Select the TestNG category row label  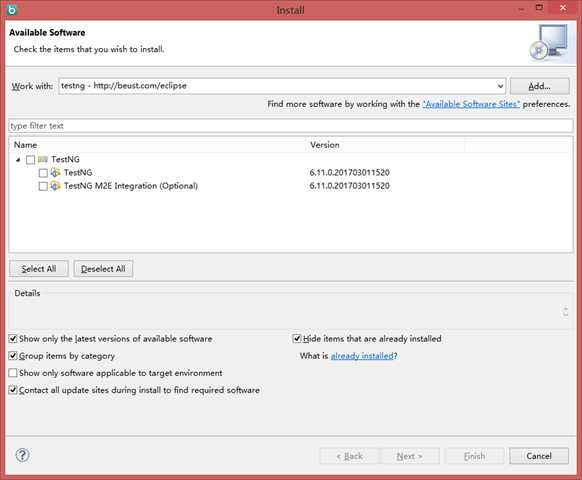65,160
